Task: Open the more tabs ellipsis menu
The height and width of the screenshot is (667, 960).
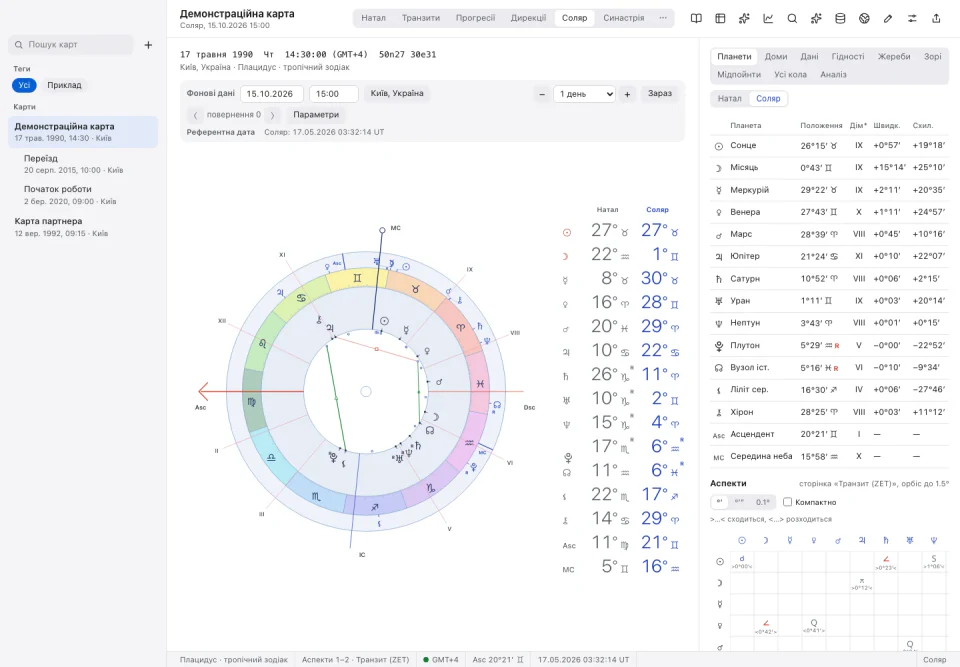Action: (x=662, y=18)
